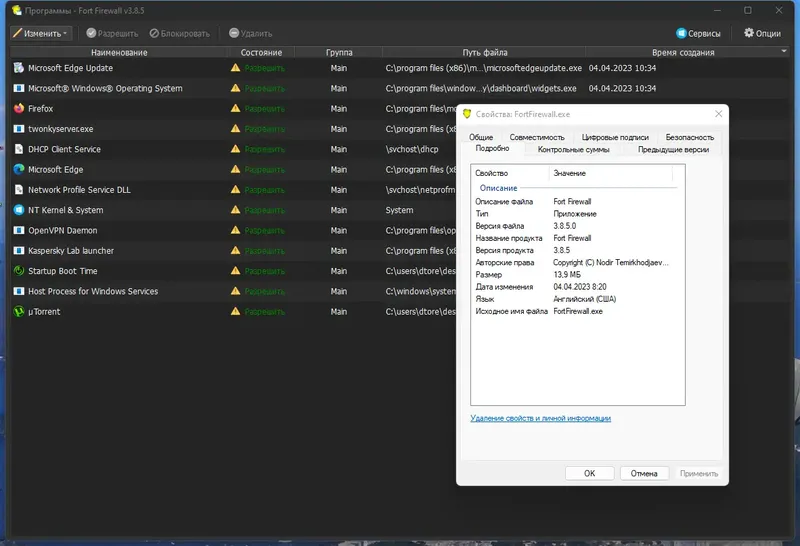Expand the Изменить dropdown menu
This screenshot has width=800, height=546.
[42, 33]
